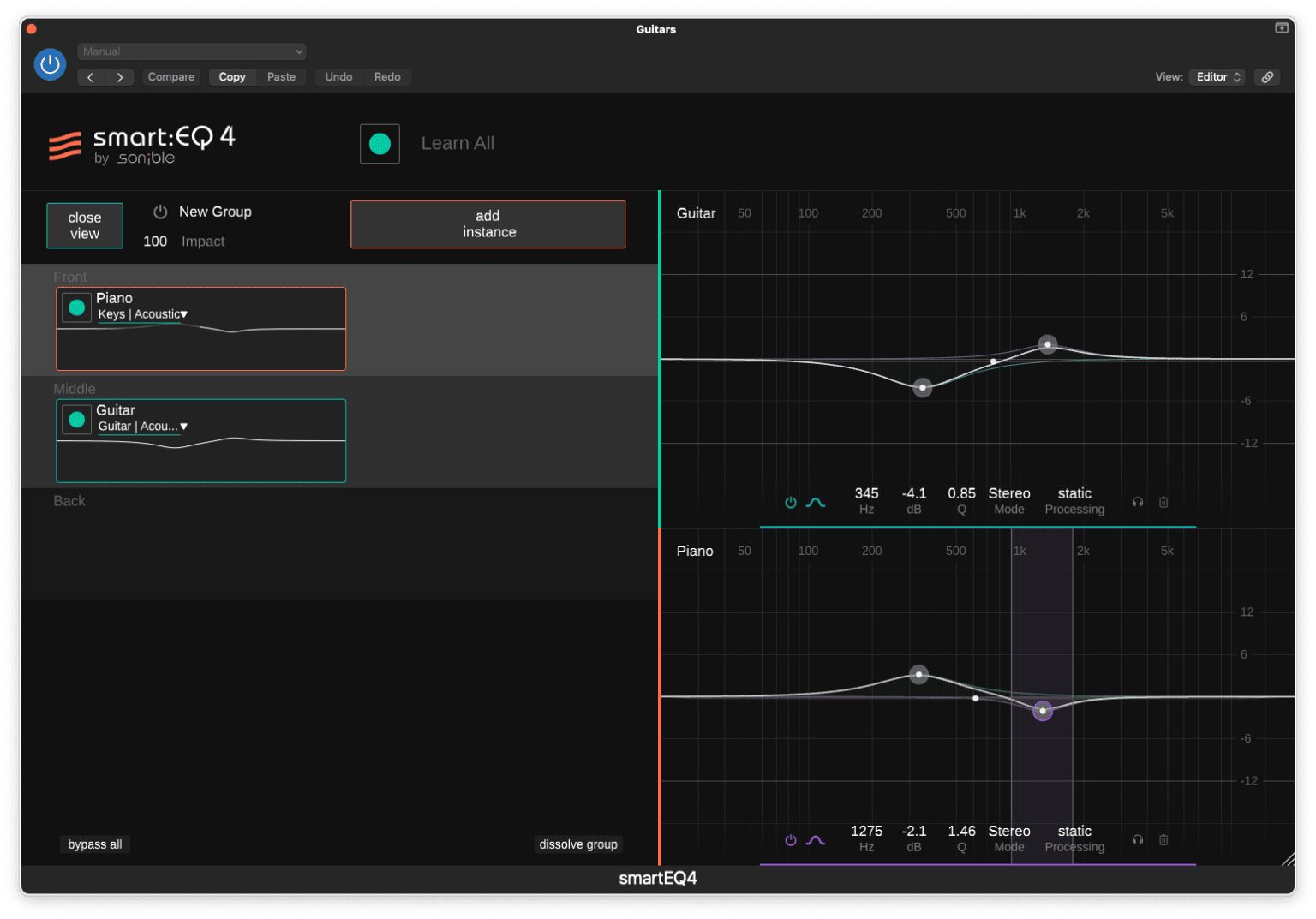This screenshot has width=1316, height=919.
Task: Open the Keys | Acoustic profile dropdown
Action: click(142, 314)
